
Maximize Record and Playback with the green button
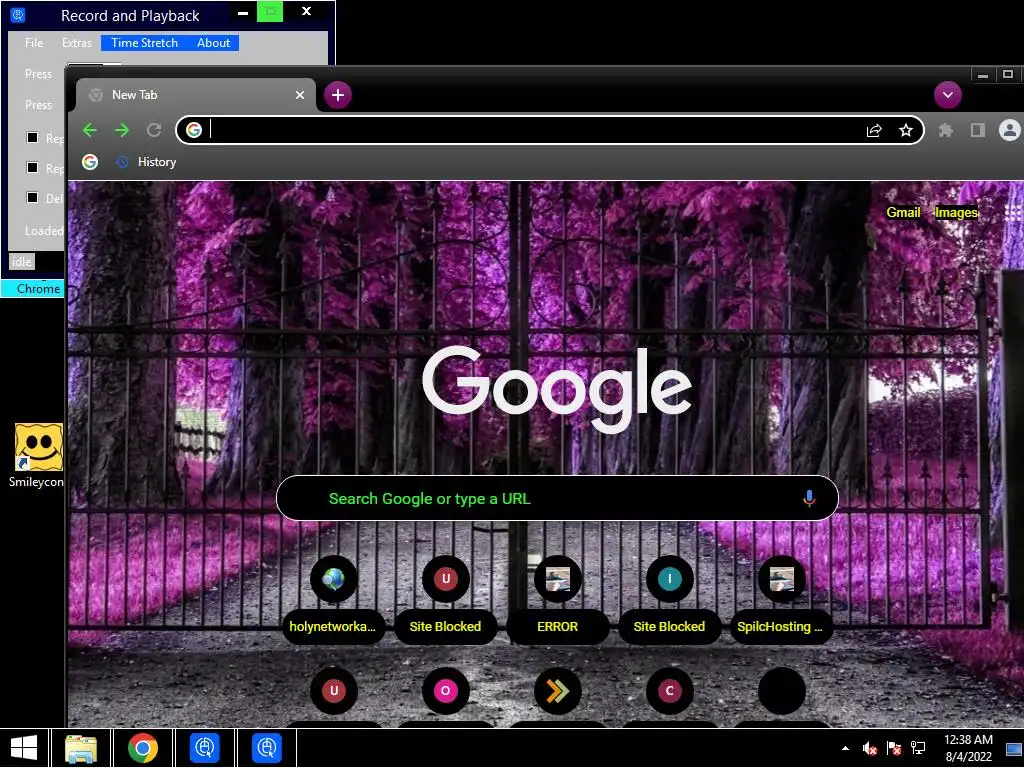pyautogui.click(x=270, y=11)
